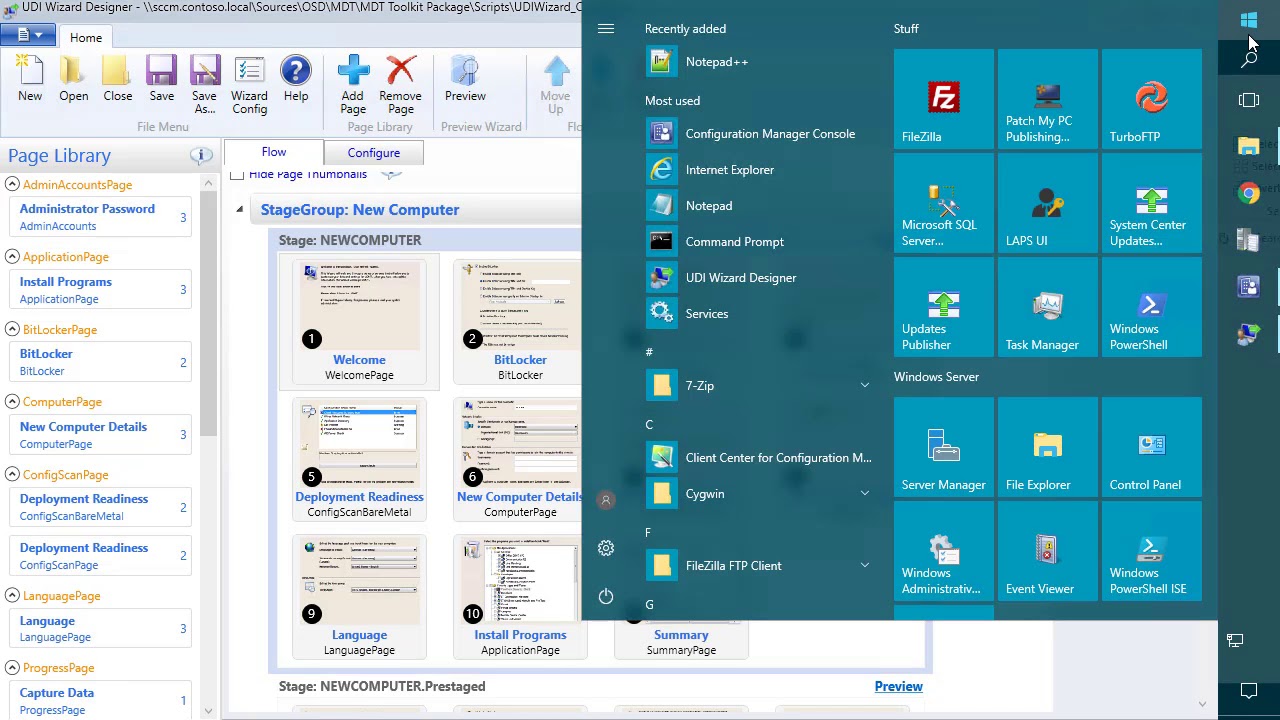This screenshot has height=720, width=1280.
Task: Open the Action Center notification icon
Action: click(x=1249, y=690)
